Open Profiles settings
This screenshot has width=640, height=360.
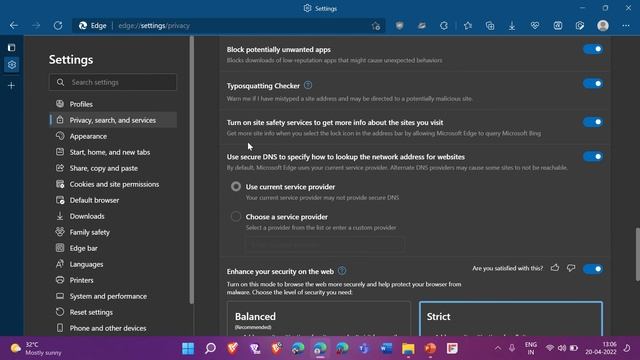point(113,104)
